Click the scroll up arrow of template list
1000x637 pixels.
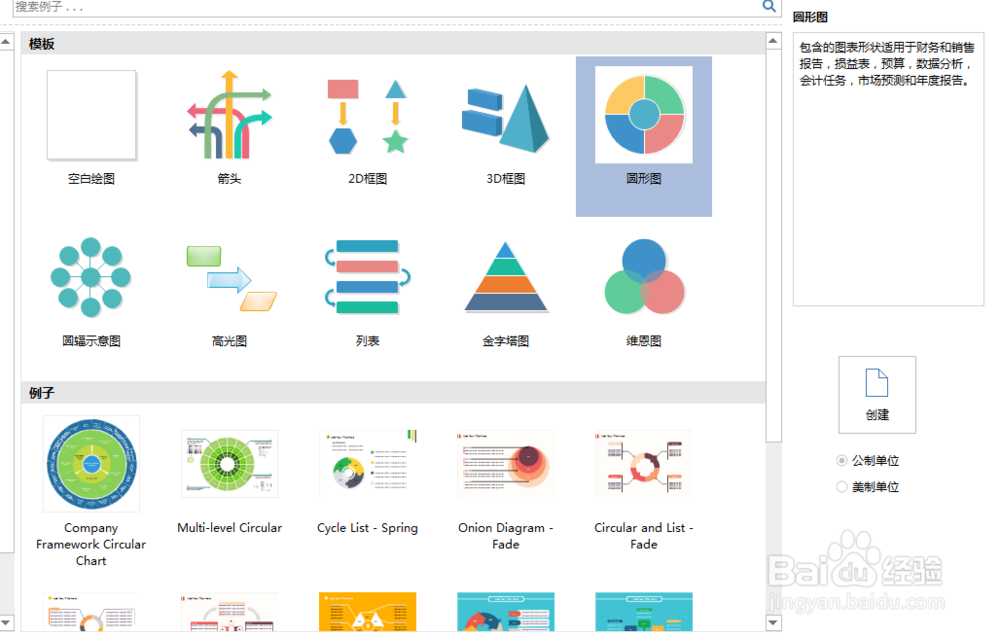(773, 41)
